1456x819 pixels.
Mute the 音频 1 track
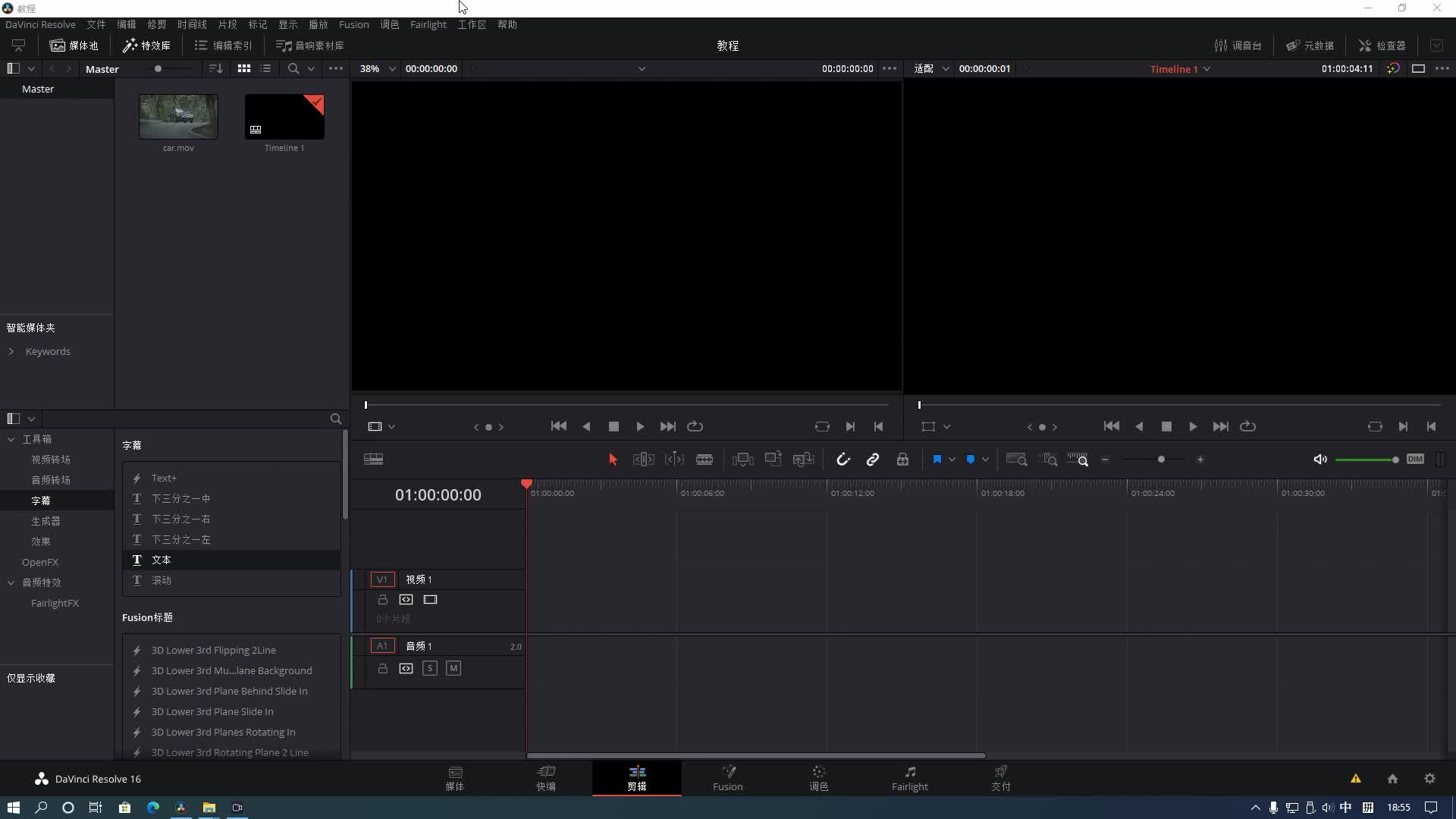[453, 668]
